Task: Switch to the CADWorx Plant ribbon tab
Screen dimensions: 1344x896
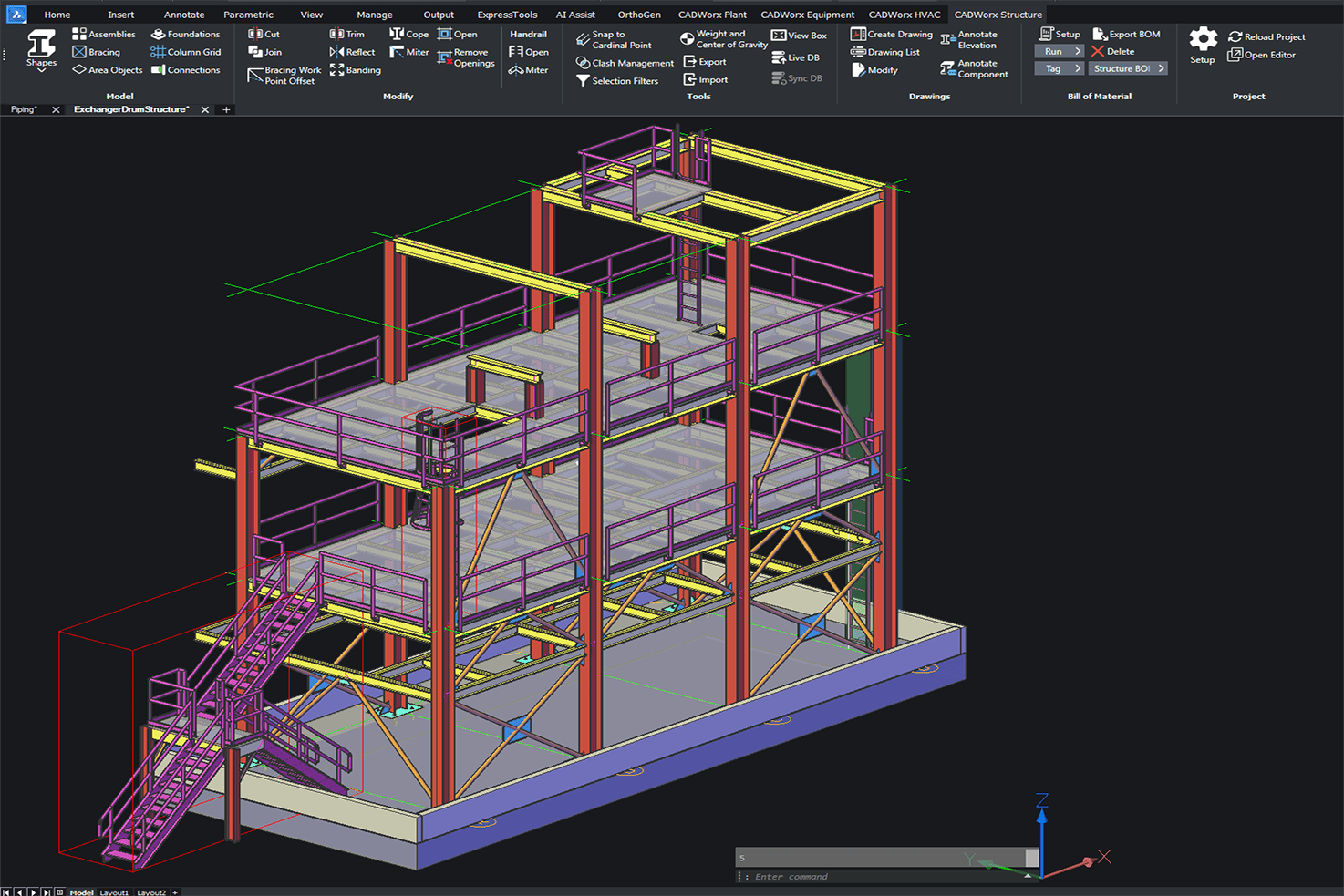Action: [x=711, y=15]
